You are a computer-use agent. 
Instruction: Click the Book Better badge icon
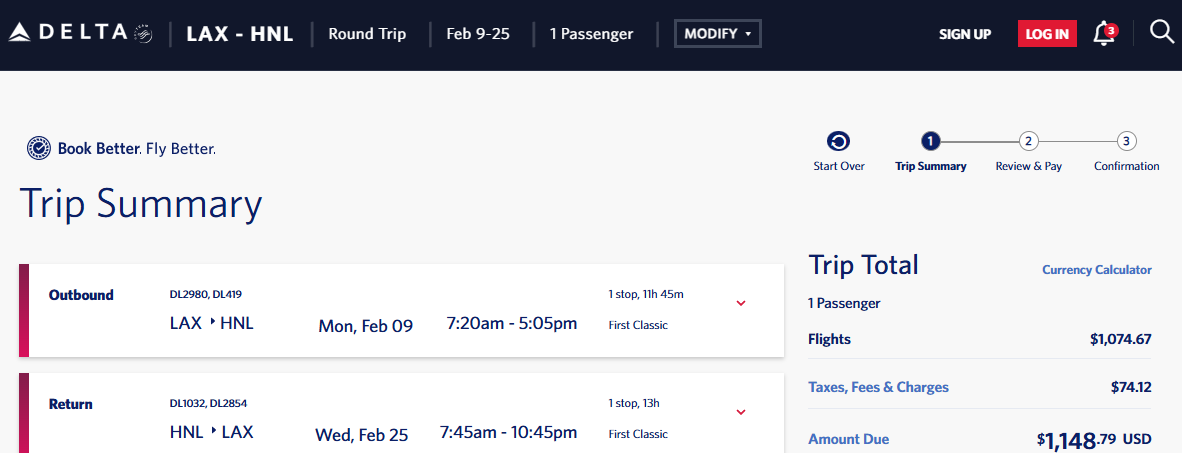(38, 148)
